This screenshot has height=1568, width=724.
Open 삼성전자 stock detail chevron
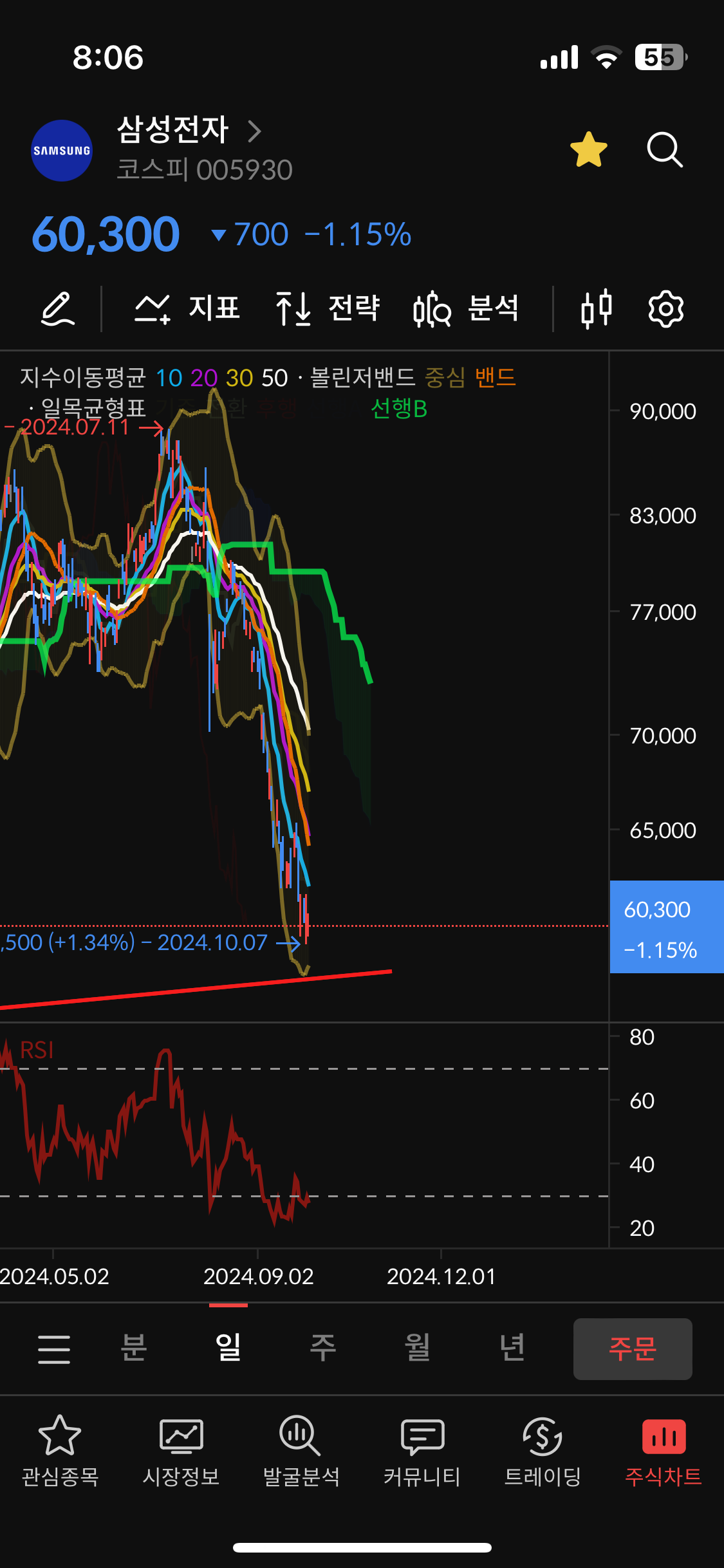click(255, 131)
